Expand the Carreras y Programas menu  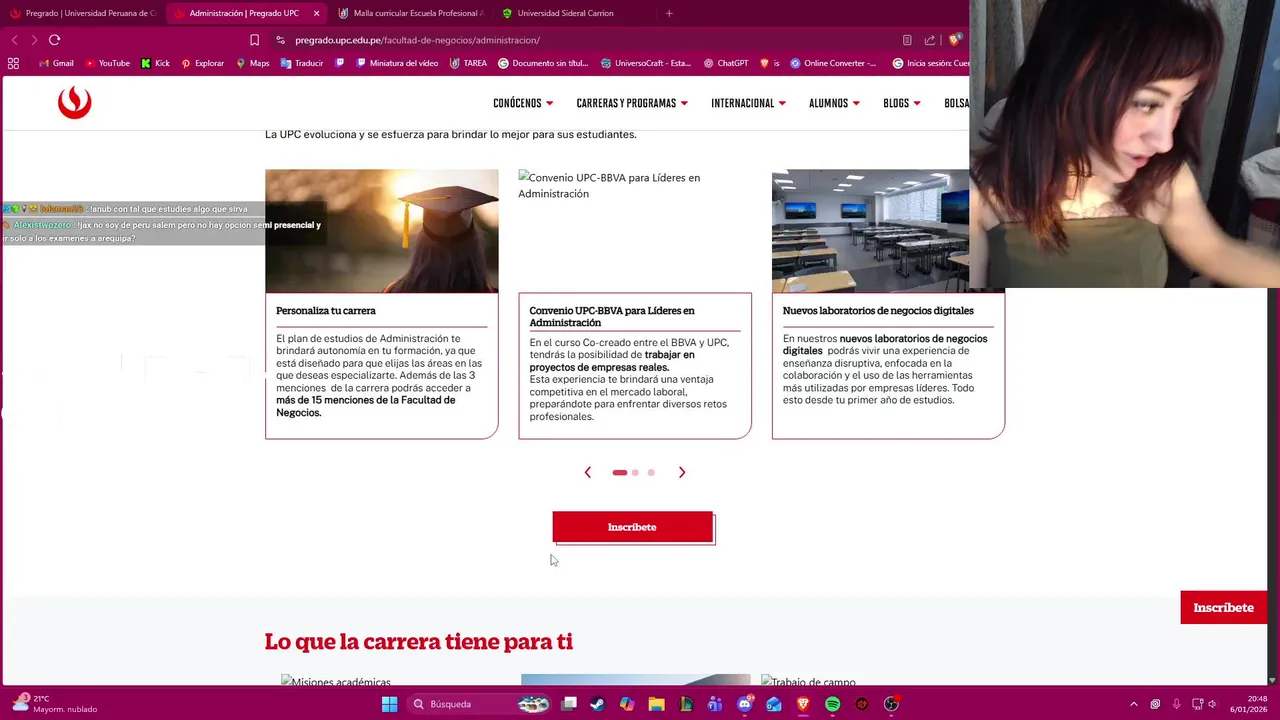pos(632,103)
